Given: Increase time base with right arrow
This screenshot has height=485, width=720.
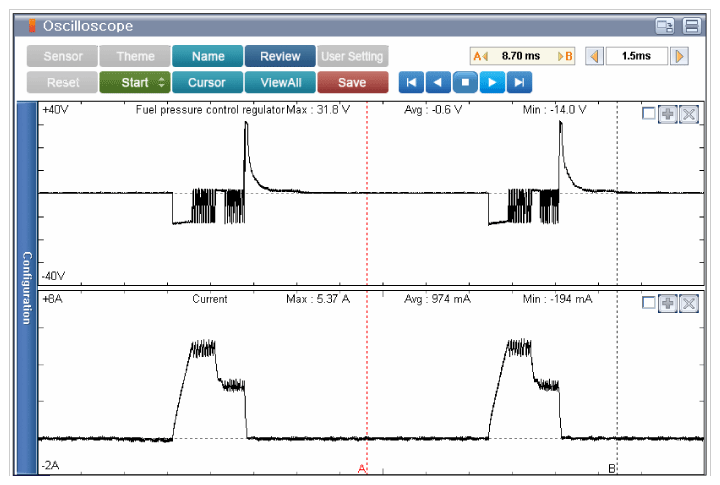Looking at the screenshot, I should coord(680,56).
